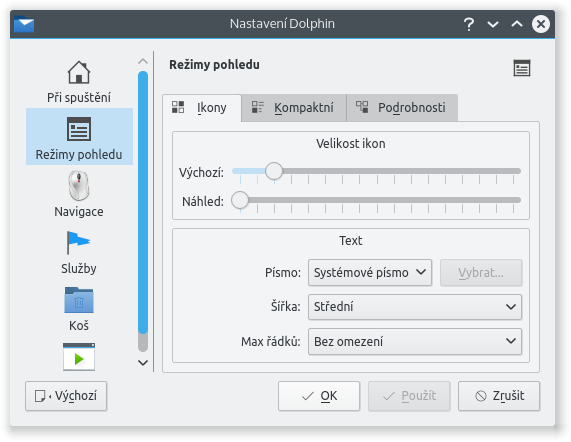Open the Max řádků dropdown

(x=415, y=342)
